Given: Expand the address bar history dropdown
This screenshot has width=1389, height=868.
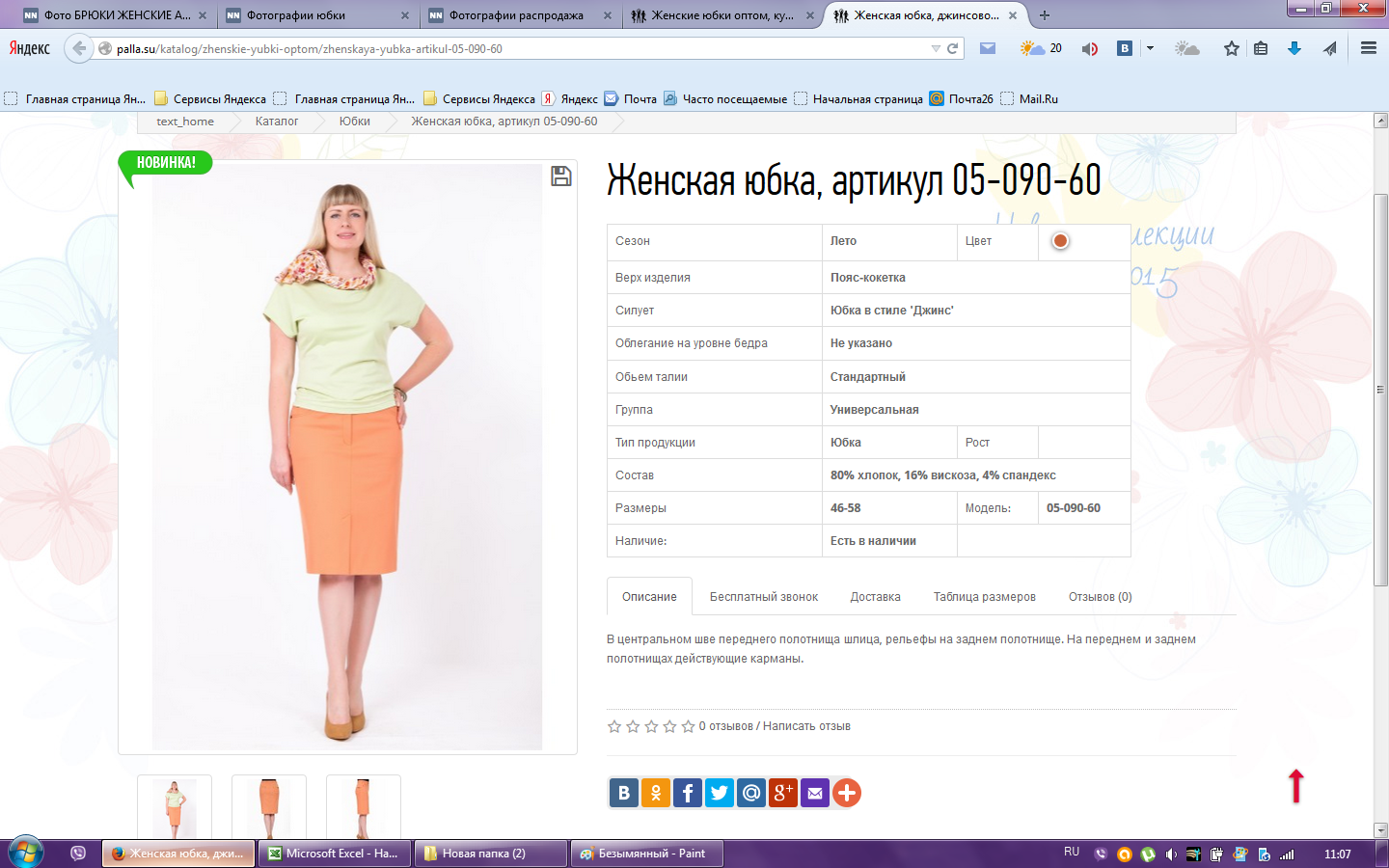Looking at the screenshot, I should [936, 48].
